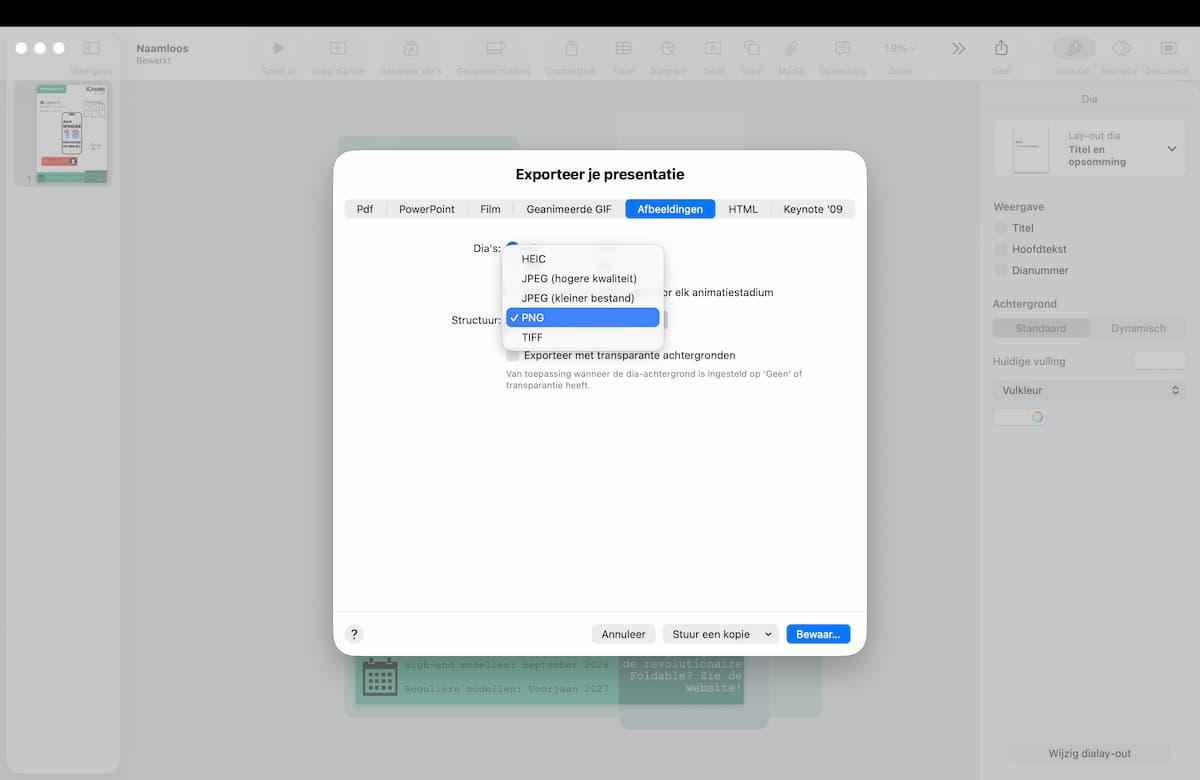Open the Film export tab
Image resolution: width=1200 pixels, height=780 pixels.
point(490,209)
